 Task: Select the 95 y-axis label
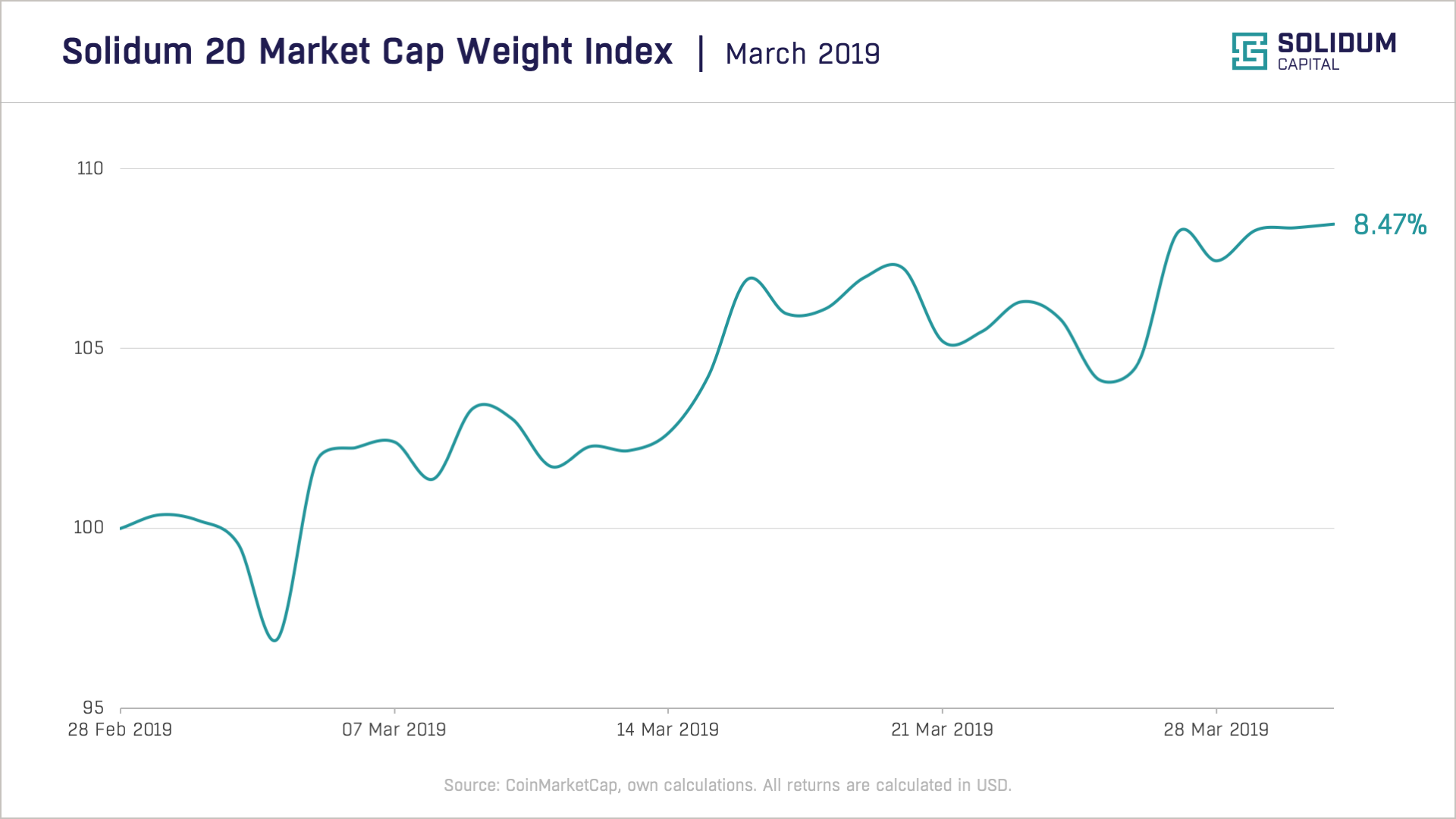coord(93,708)
